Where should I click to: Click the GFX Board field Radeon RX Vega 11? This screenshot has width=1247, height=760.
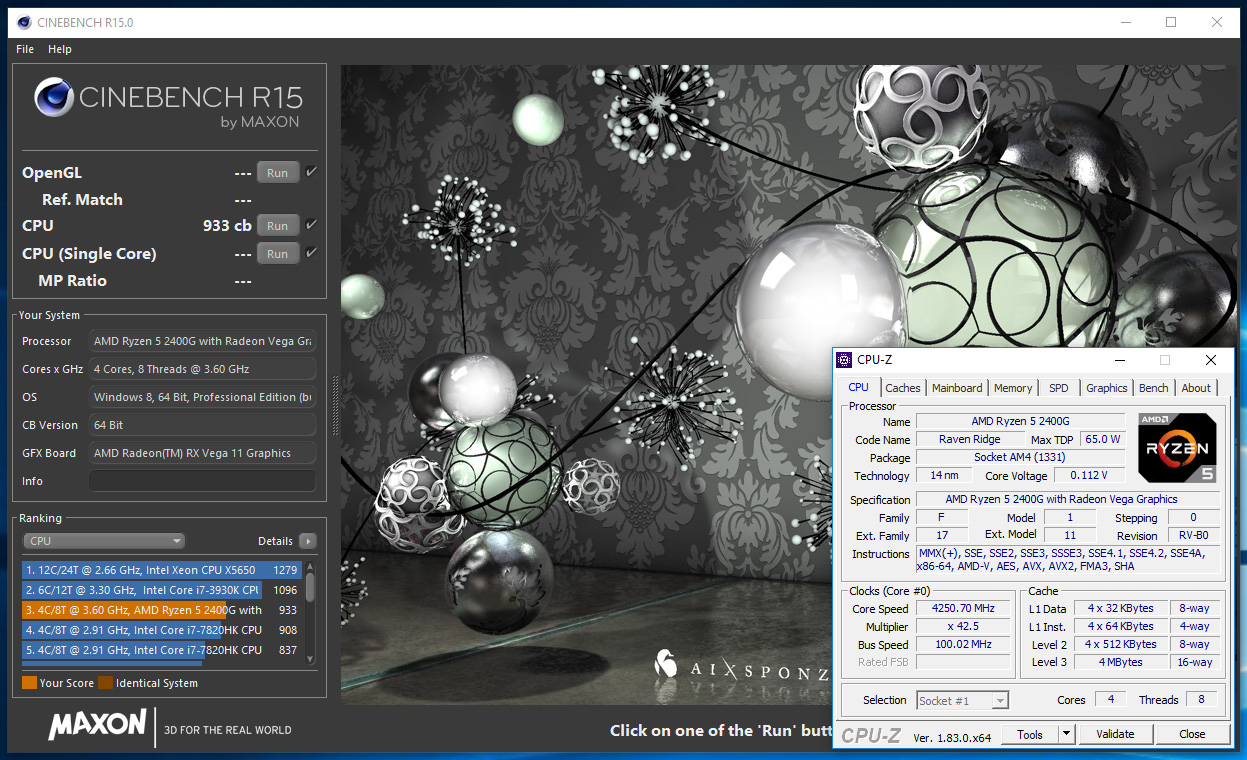[x=202, y=453]
